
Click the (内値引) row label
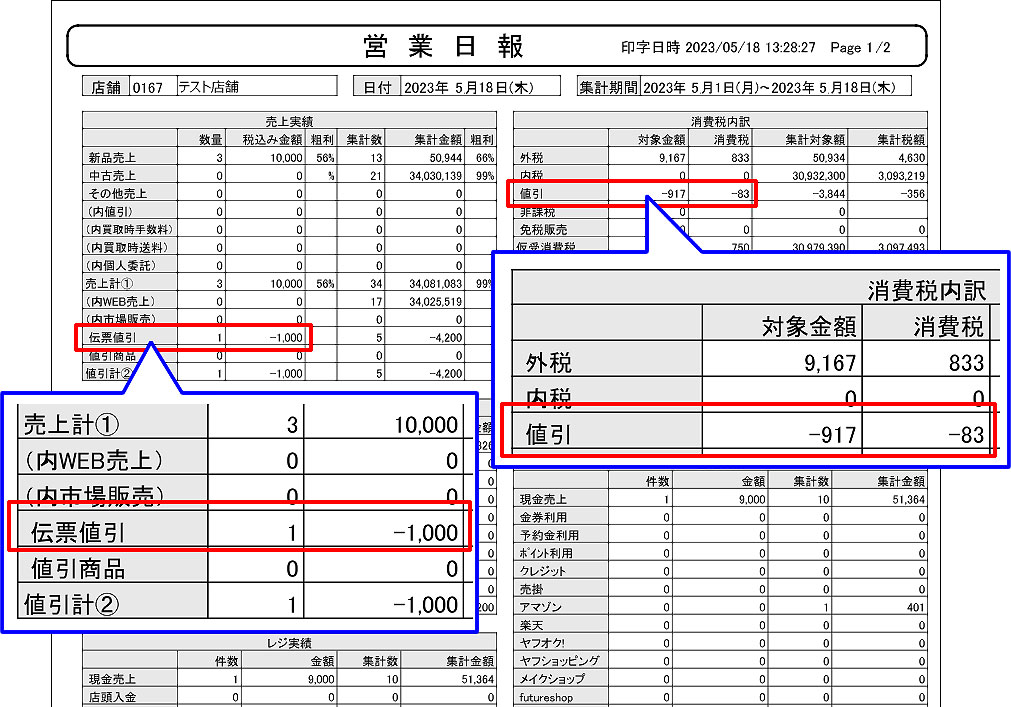click(x=110, y=211)
